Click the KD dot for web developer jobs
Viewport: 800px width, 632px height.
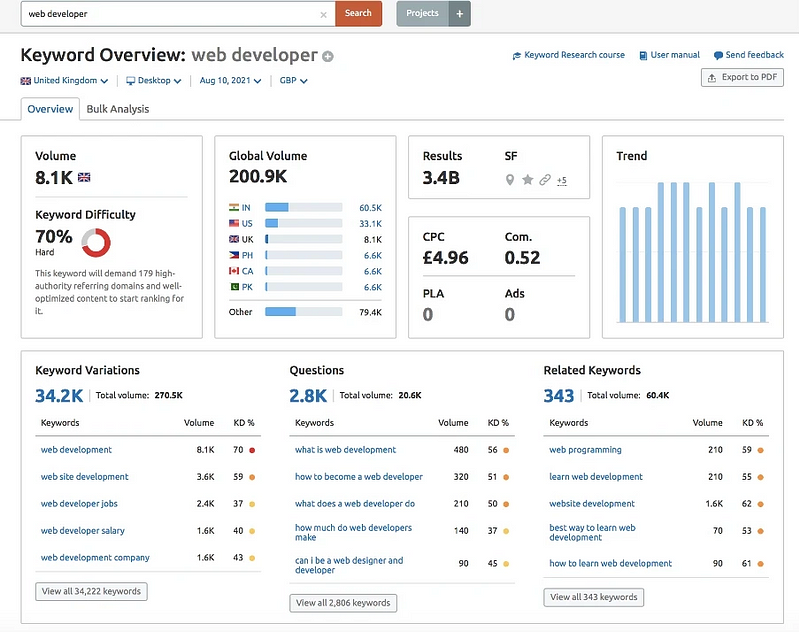pos(252,504)
